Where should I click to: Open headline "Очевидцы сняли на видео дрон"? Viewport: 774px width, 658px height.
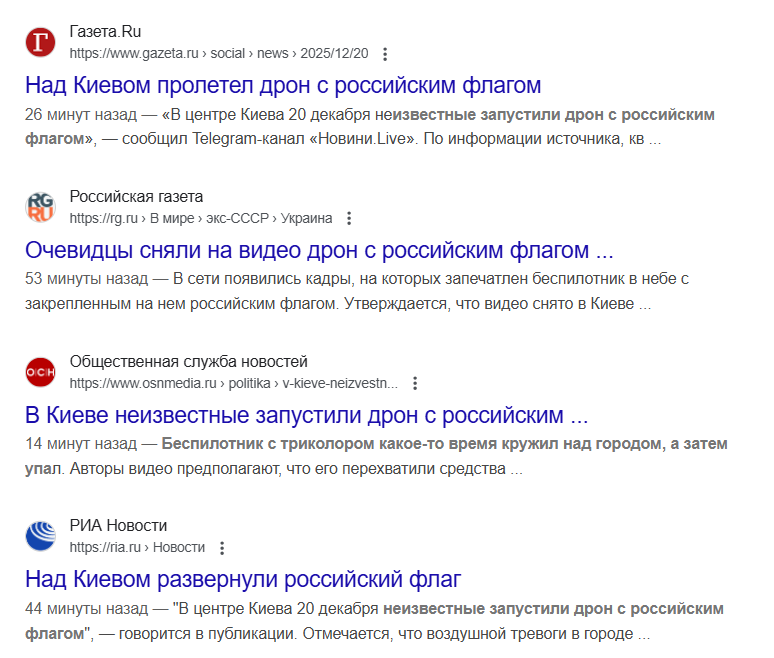(x=319, y=250)
